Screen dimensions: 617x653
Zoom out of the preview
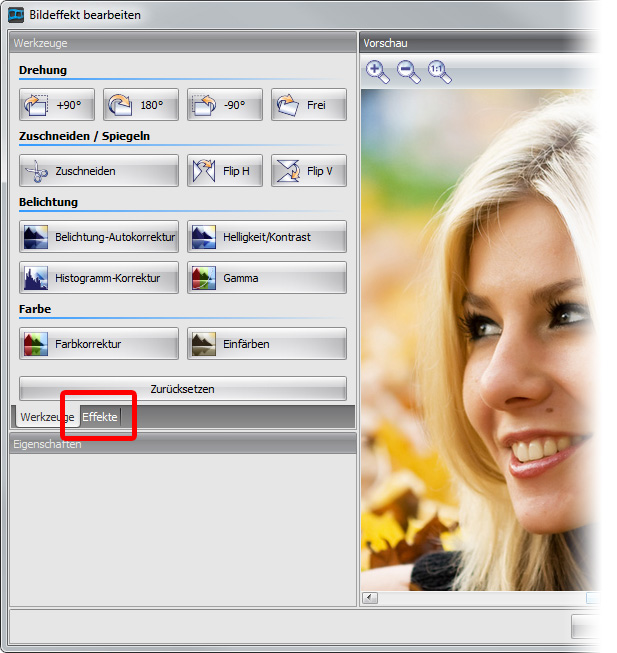coord(408,71)
